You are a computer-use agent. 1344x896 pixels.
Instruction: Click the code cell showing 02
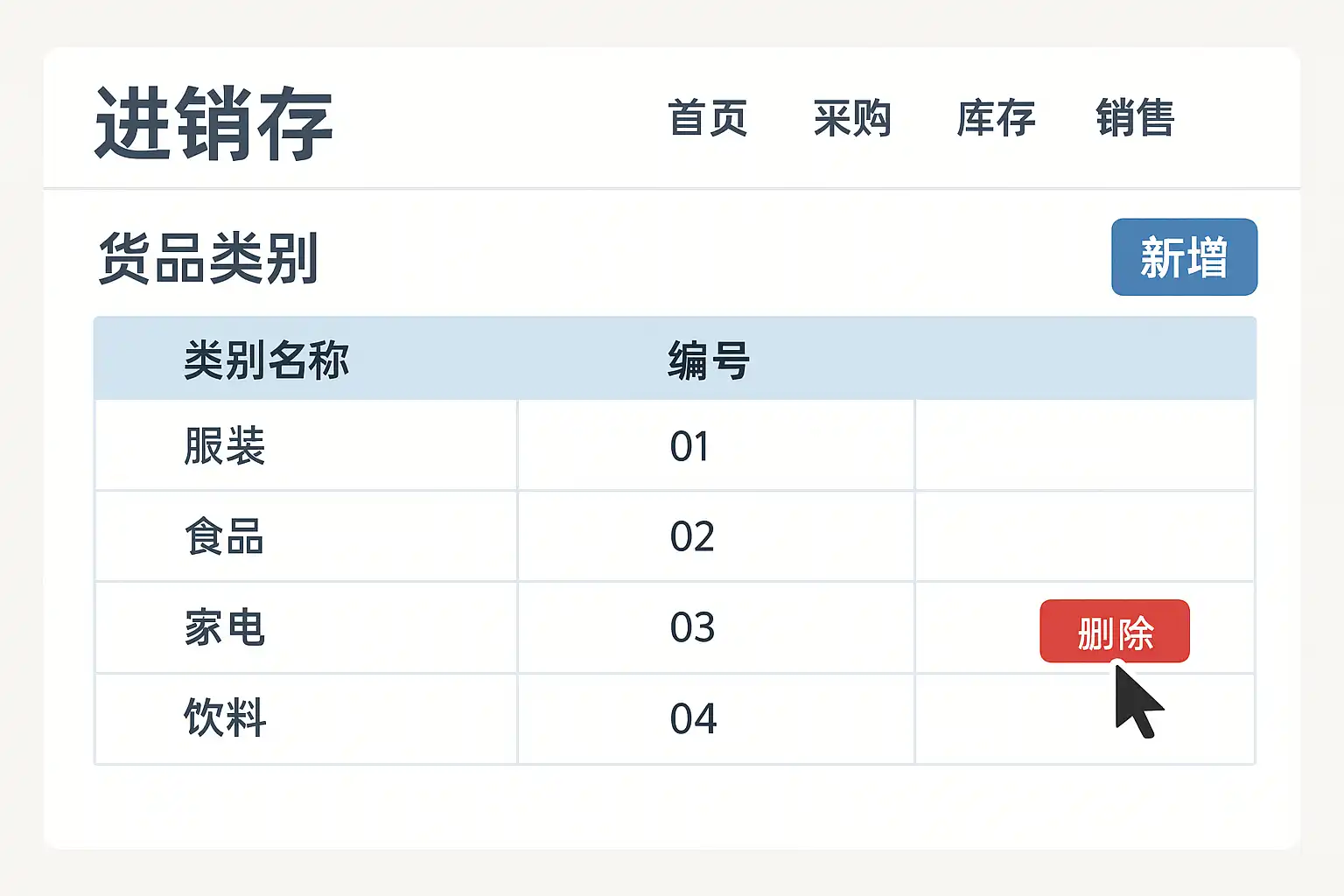692,536
